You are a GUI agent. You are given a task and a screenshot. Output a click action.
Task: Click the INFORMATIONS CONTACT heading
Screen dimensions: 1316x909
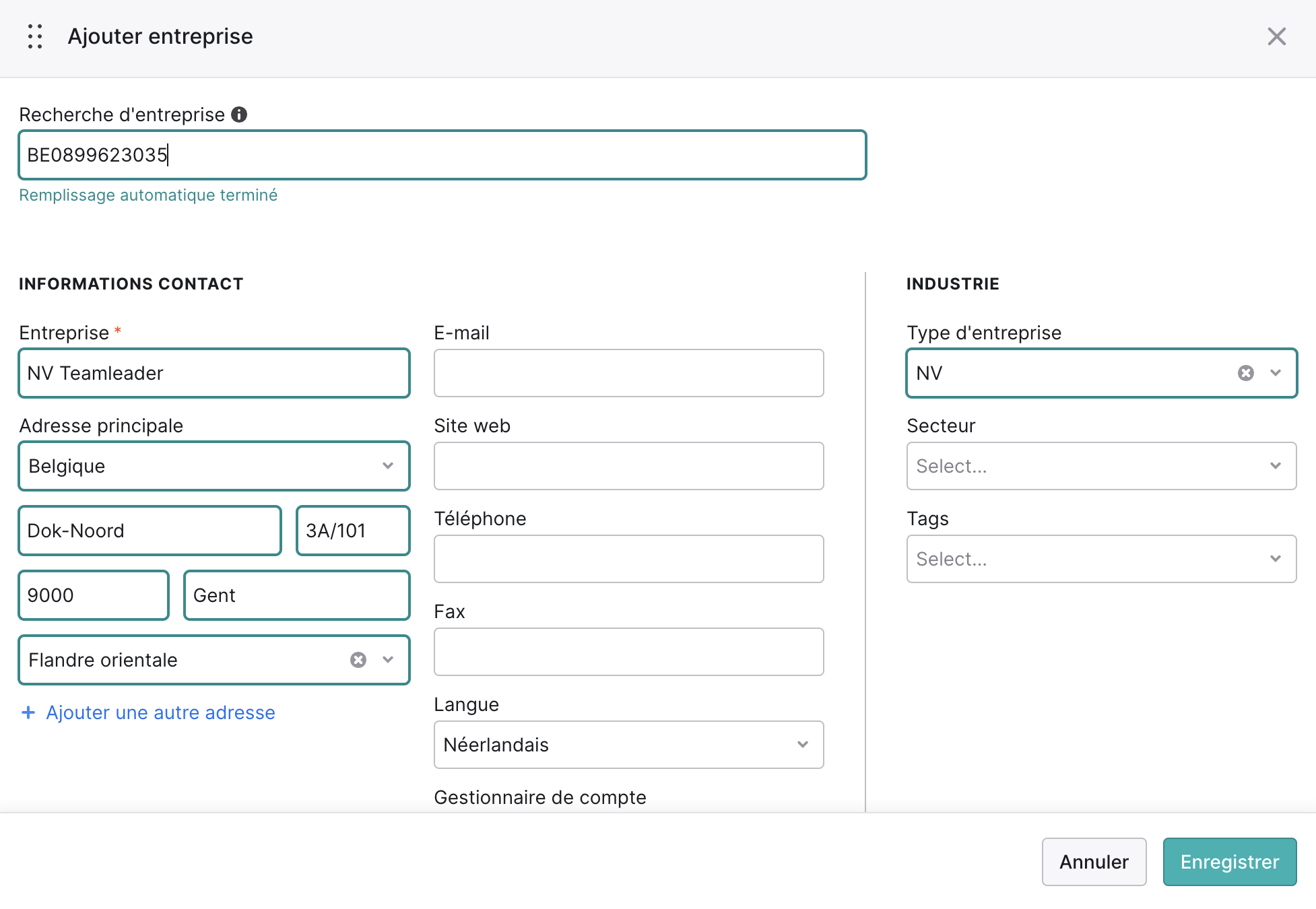pyautogui.click(x=131, y=284)
